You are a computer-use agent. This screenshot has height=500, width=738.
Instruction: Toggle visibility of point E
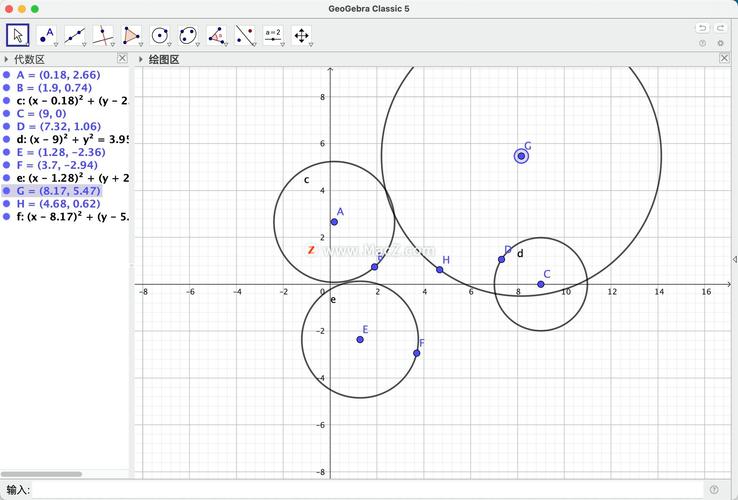7,152
